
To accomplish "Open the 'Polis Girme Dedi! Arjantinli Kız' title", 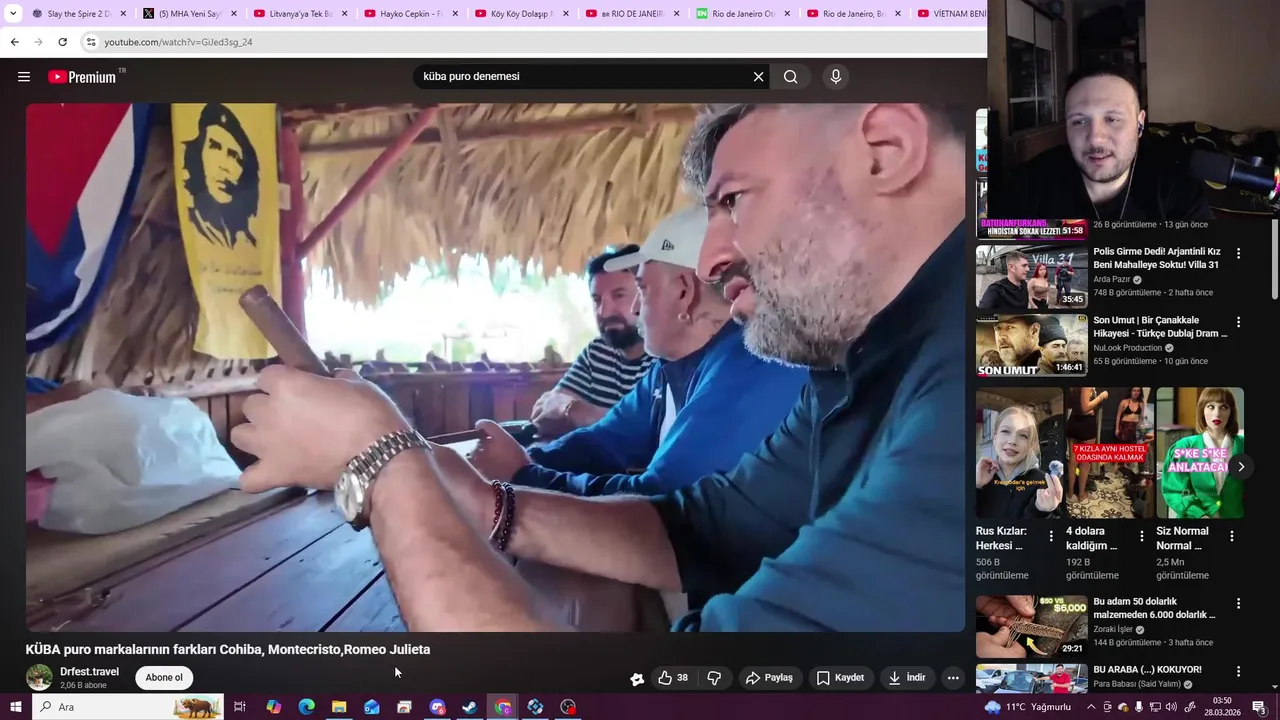I will [1156, 258].
